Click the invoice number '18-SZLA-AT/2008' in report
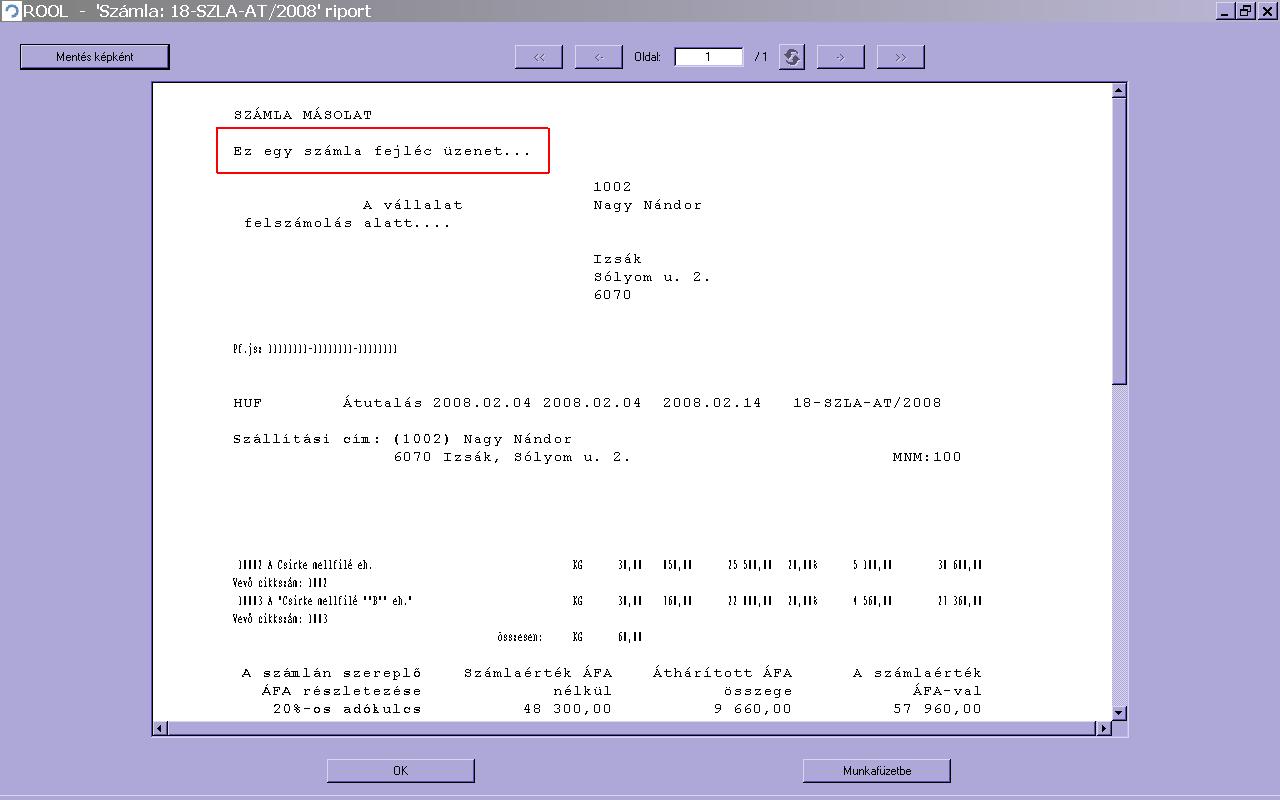The height and width of the screenshot is (800, 1280). pos(867,403)
